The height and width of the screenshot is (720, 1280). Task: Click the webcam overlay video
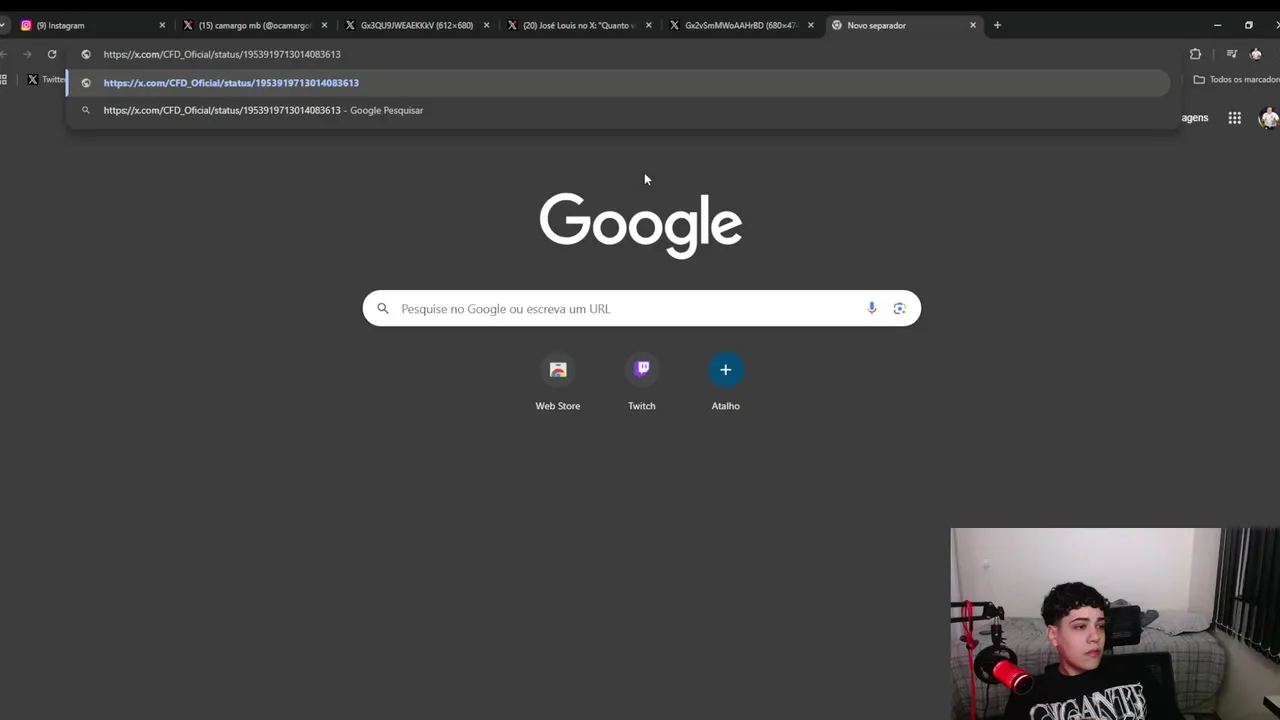1115,624
